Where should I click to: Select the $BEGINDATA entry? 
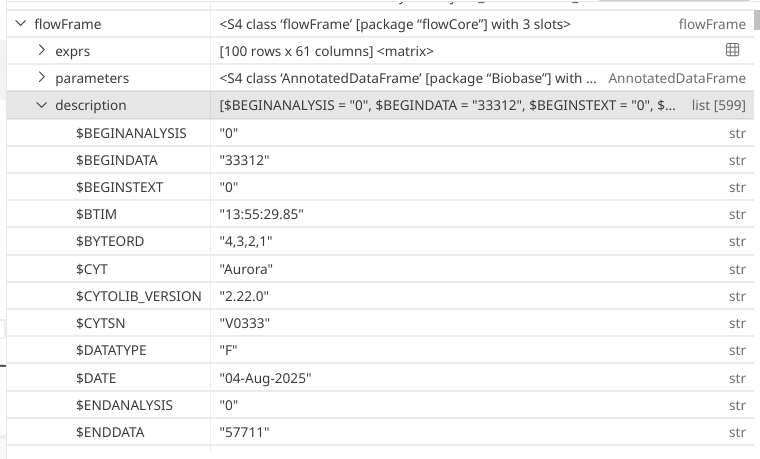tap(116, 160)
